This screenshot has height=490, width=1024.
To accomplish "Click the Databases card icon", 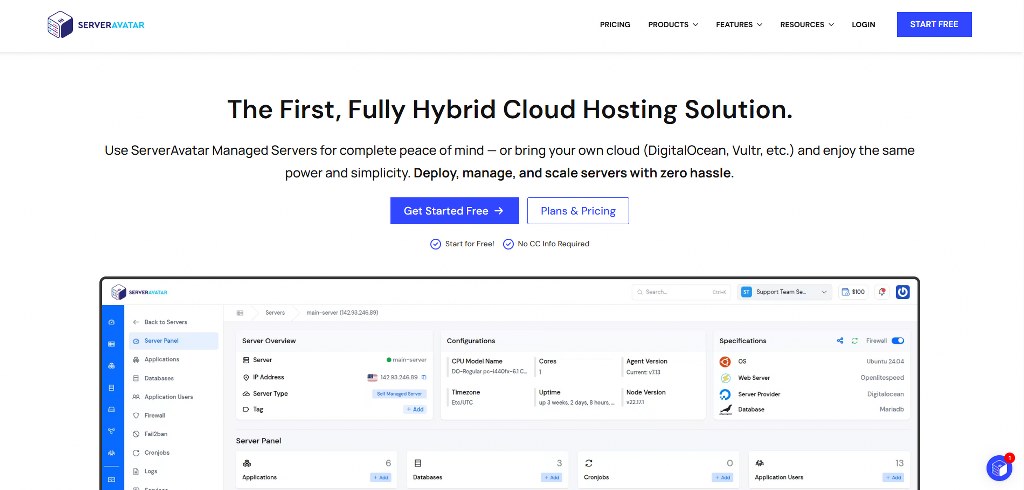I will pyautogui.click(x=417, y=463).
